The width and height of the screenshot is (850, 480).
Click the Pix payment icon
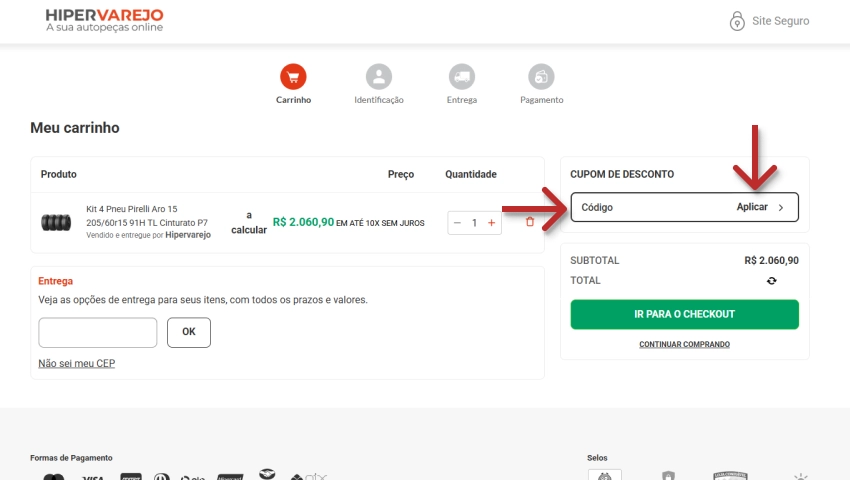click(x=309, y=477)
